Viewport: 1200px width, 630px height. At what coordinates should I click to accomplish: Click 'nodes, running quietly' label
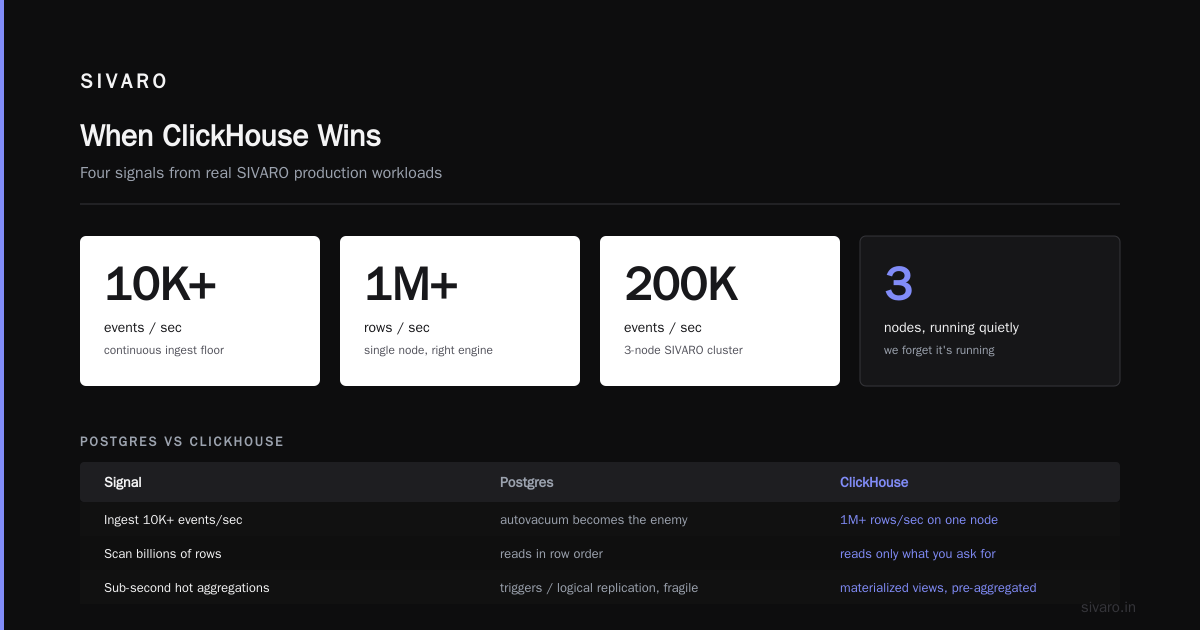click(x=951, y=327)
